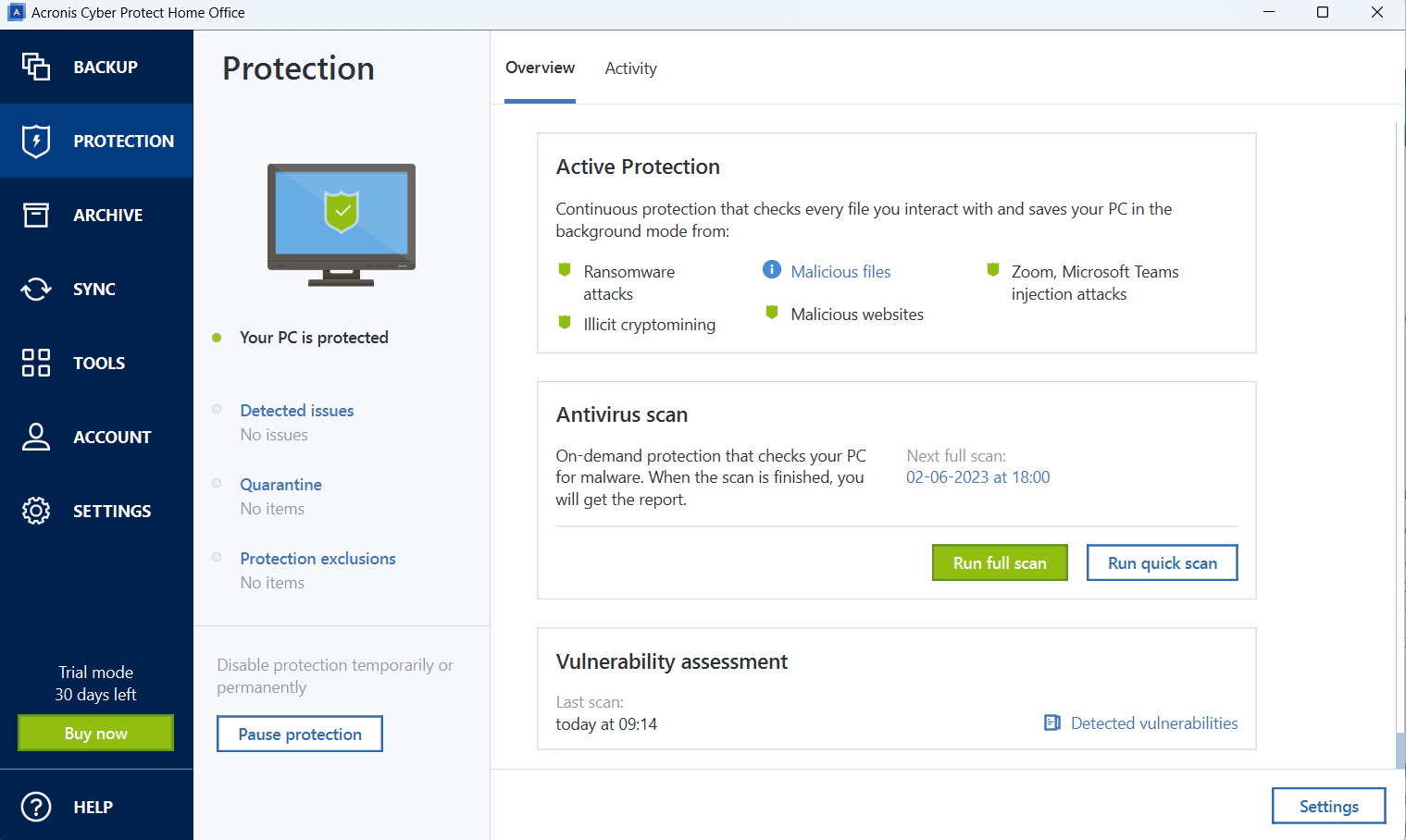Click the Archive box icon
The width and height of the screenshot is (1406, 840).
[x=36, y=215]
